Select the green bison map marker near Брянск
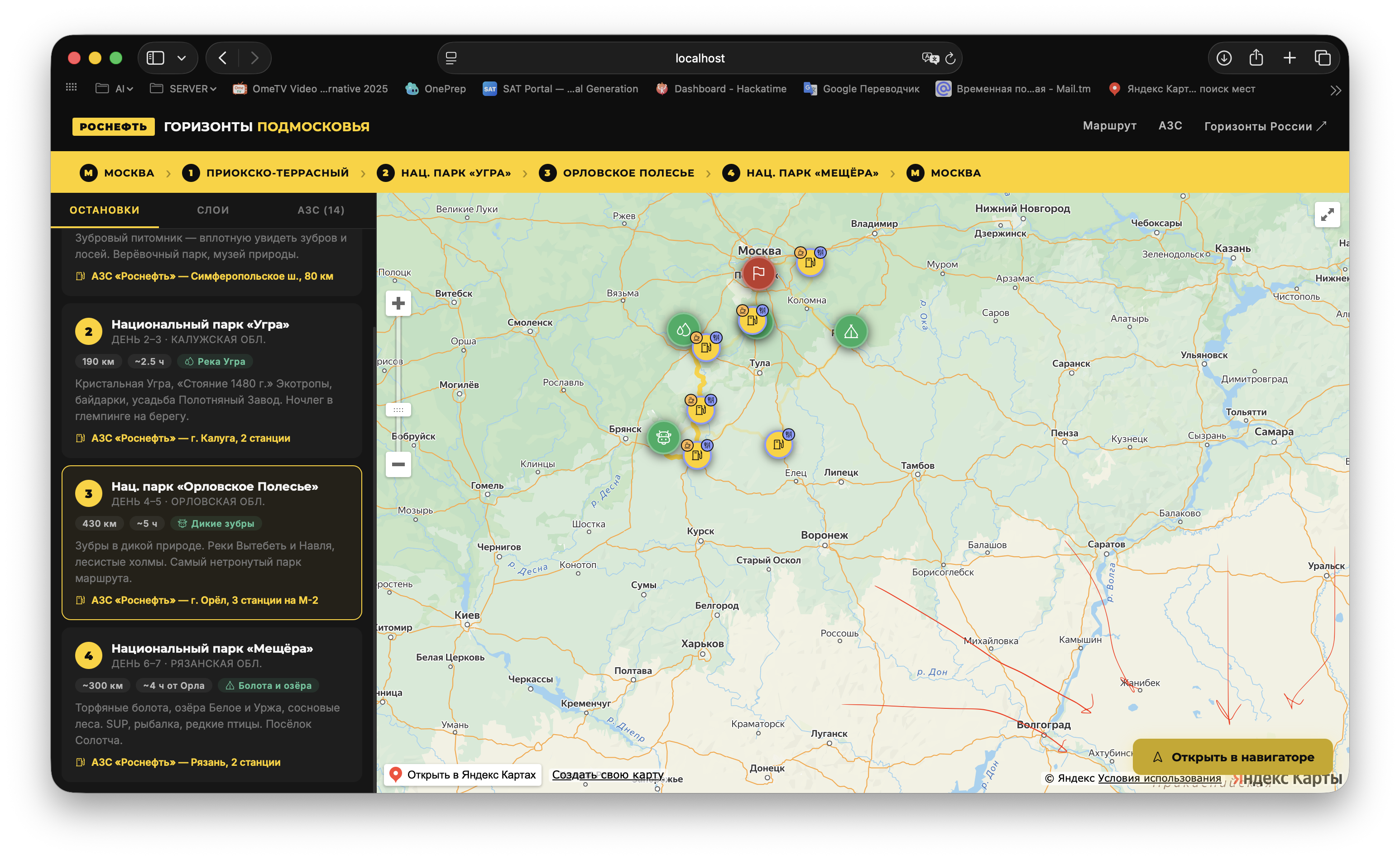Screen dimensions: 1400x860 point(663,437)
